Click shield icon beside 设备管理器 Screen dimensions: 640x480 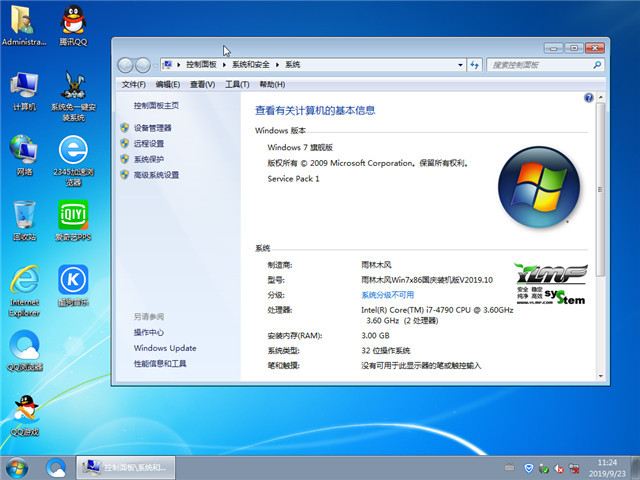pyautogui.click(x=124, y=128)
